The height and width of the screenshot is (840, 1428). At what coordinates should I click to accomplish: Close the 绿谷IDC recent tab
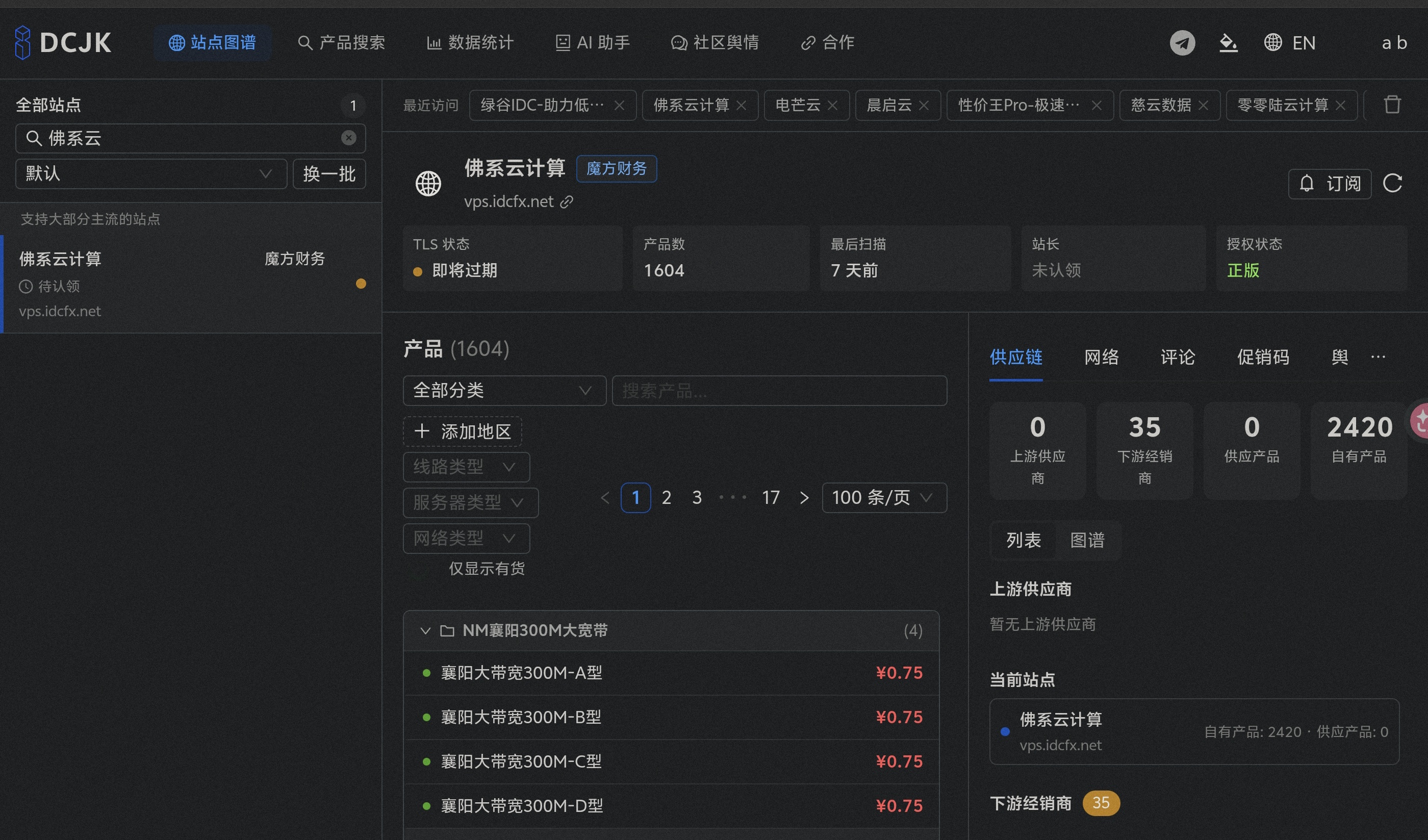[619, 106]
